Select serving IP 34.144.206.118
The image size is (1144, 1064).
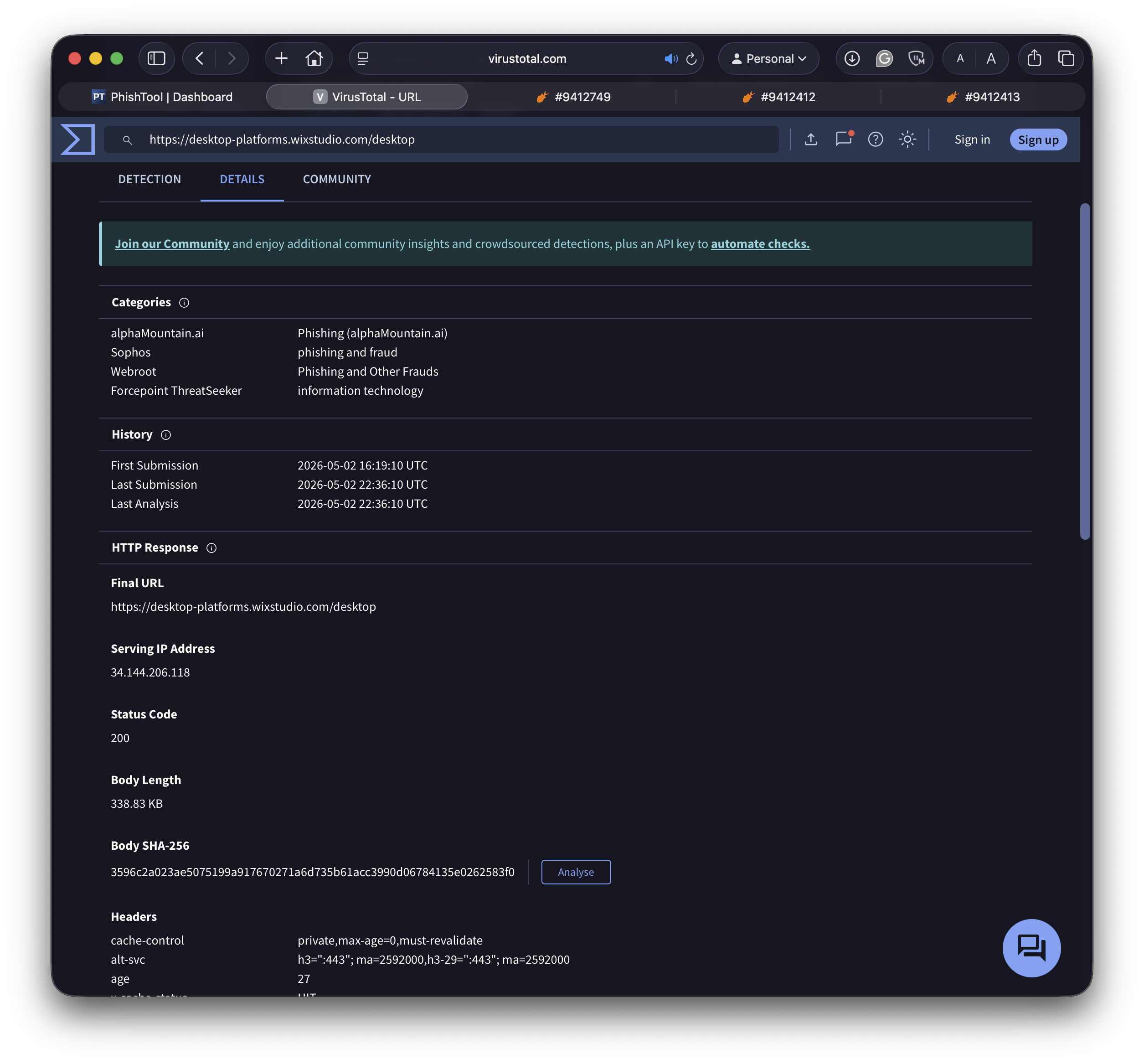tap(150, 672)
